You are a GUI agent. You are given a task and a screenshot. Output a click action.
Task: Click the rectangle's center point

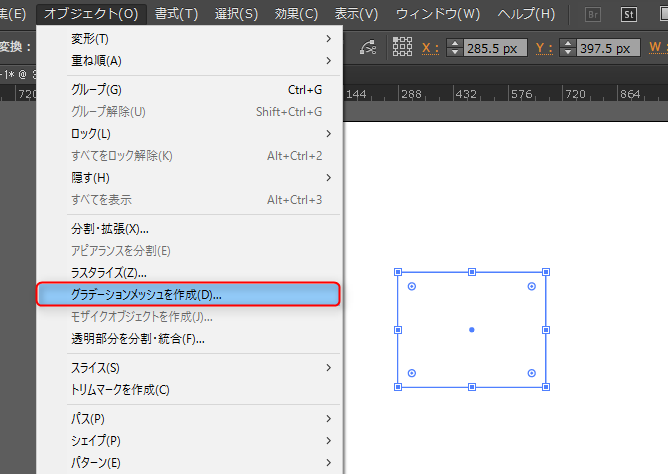(472, 329)
